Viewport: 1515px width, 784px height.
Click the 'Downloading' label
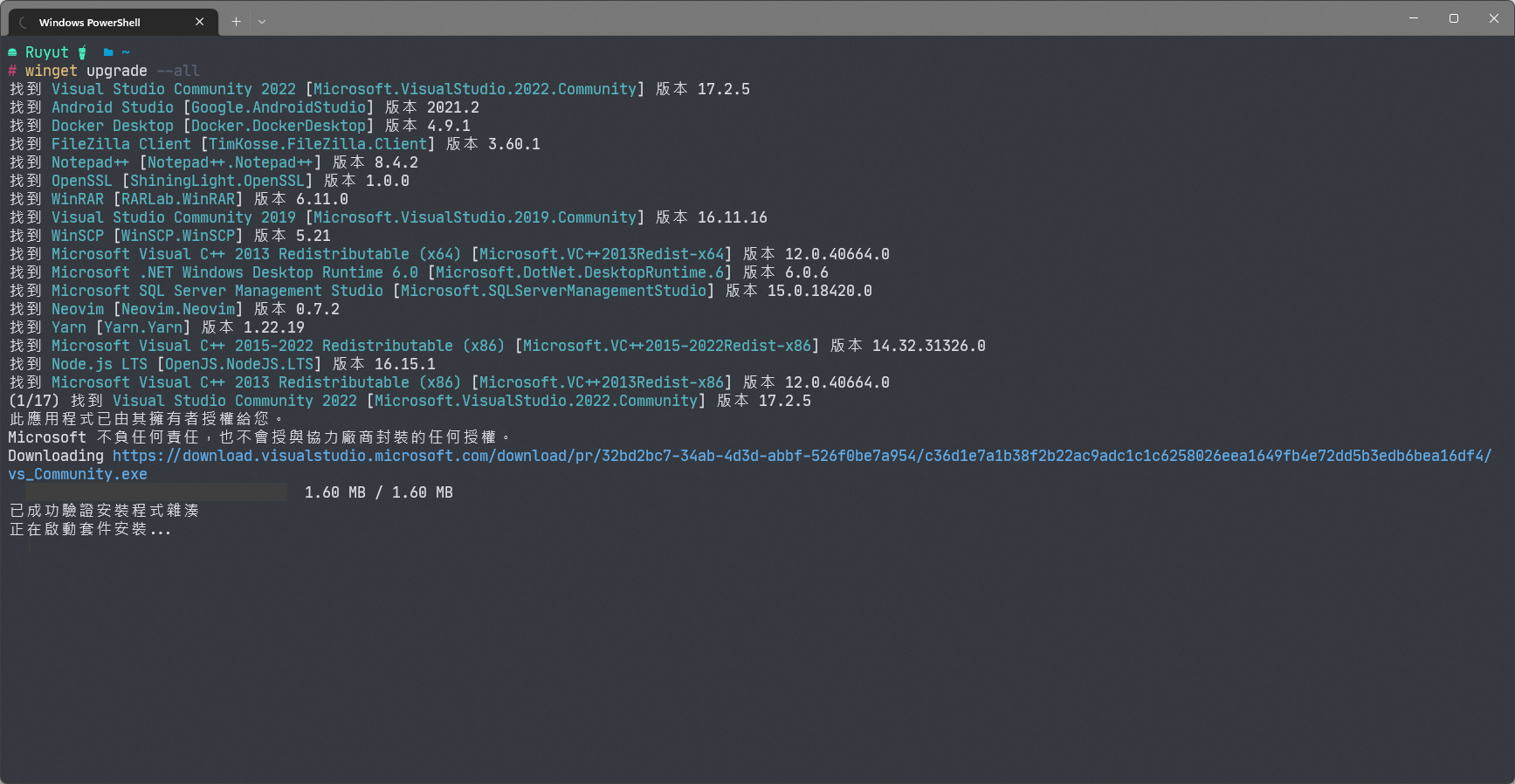(56, 456)
